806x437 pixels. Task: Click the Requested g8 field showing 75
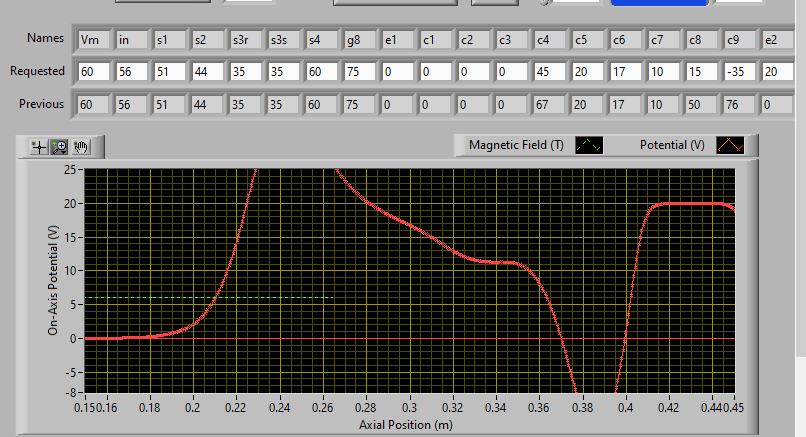(x=360, y=71)
